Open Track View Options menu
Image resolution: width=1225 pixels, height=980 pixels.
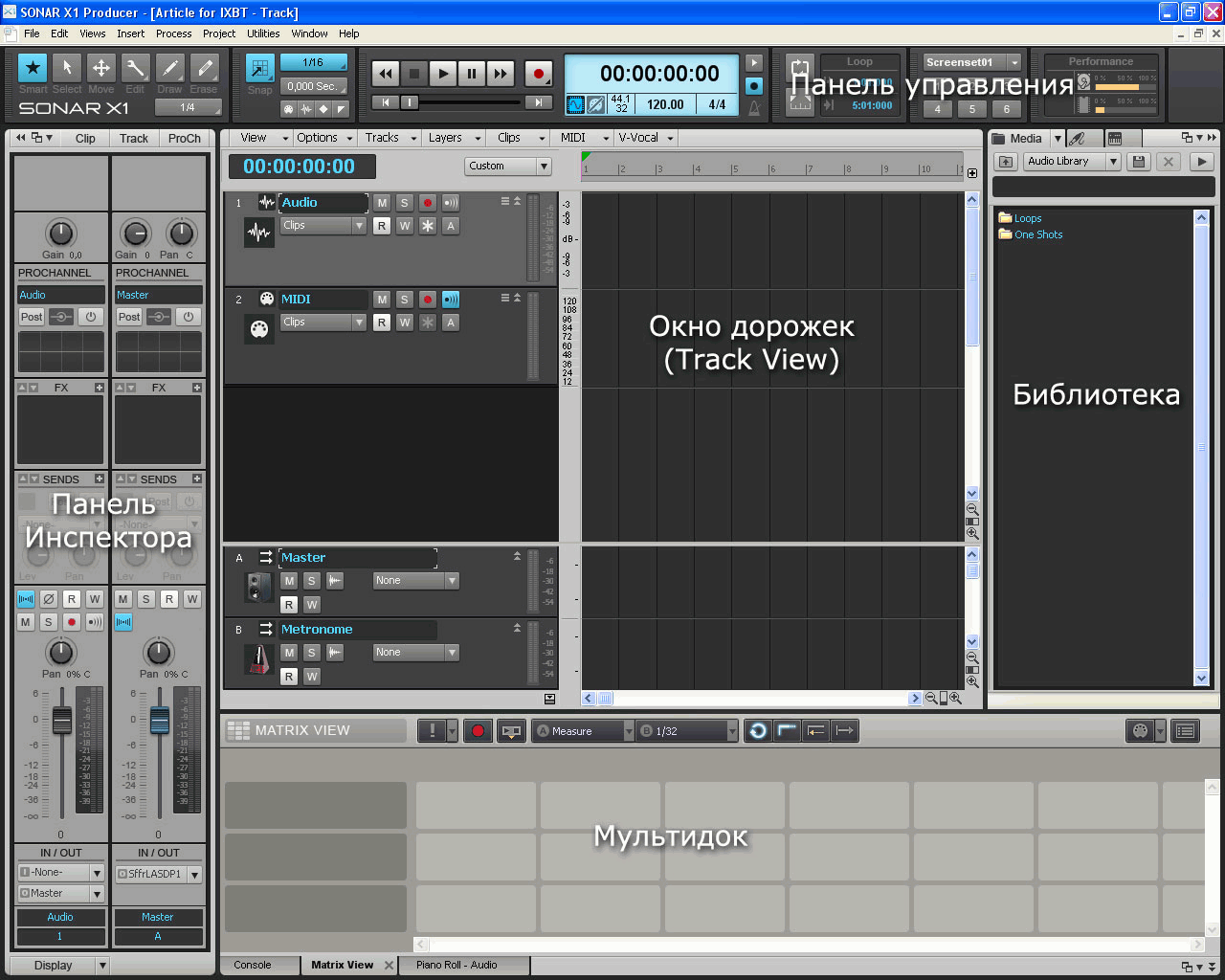[x=324, y=138]
